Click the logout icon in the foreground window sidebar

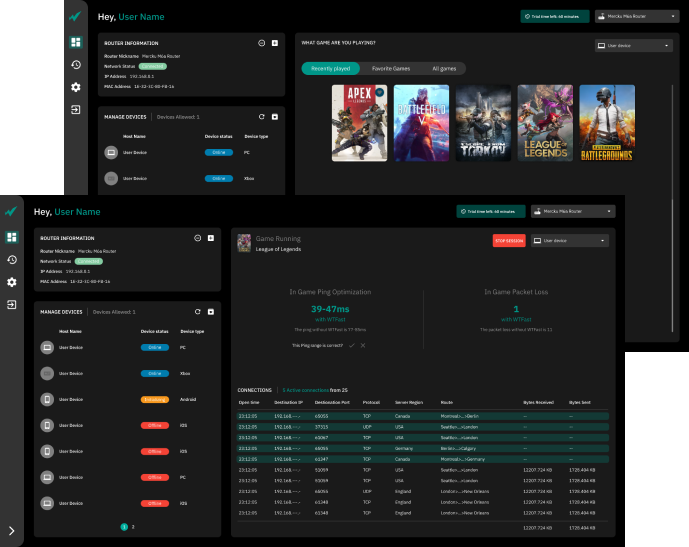coord(12,304)
